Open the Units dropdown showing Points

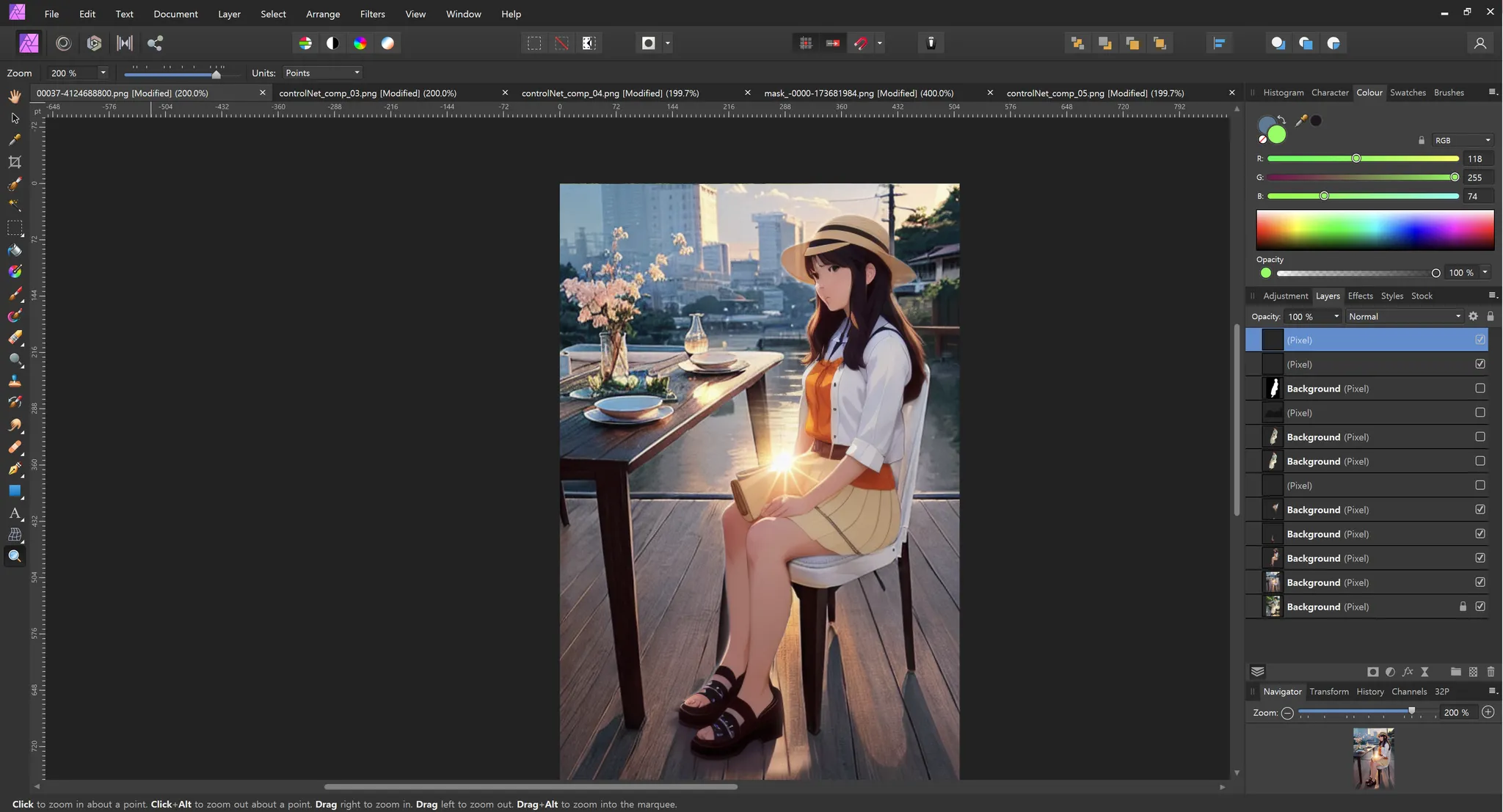coord(322,73)
